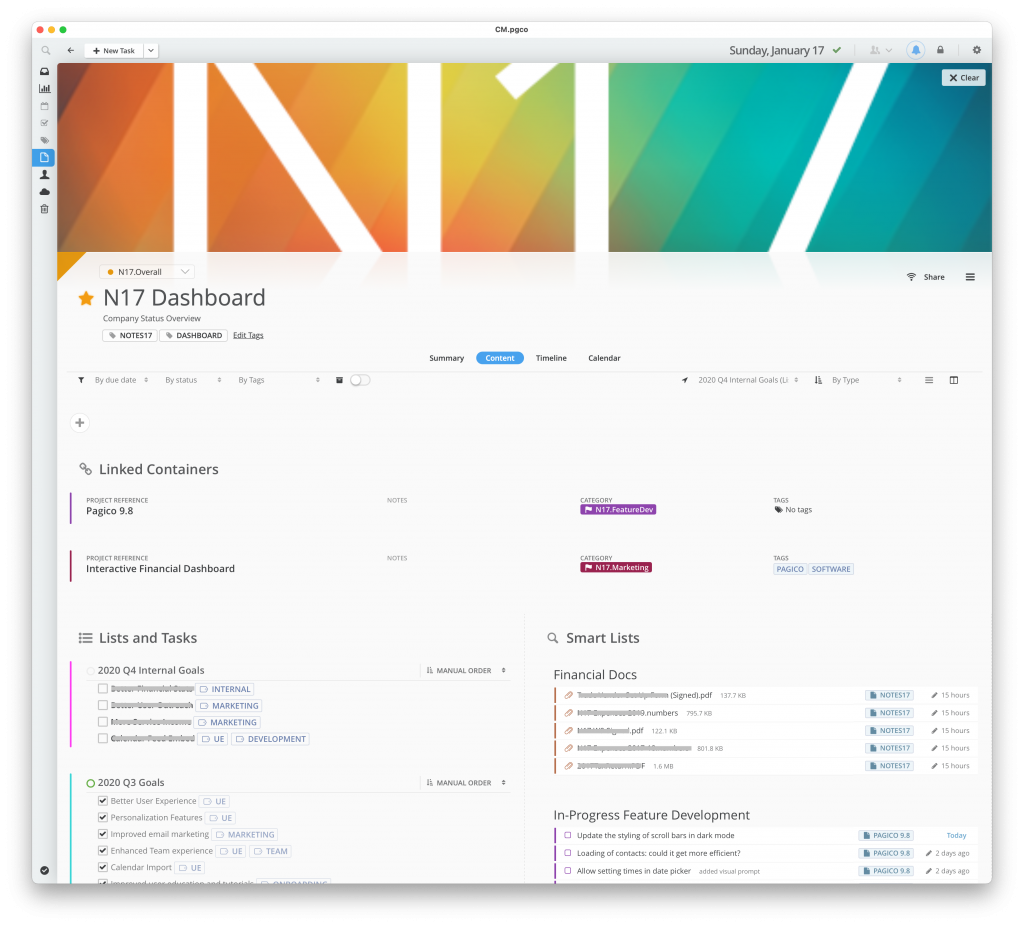Open the tasks checkmark icon in sidebar
The image size is (1024, 926).
pos(44,123)
